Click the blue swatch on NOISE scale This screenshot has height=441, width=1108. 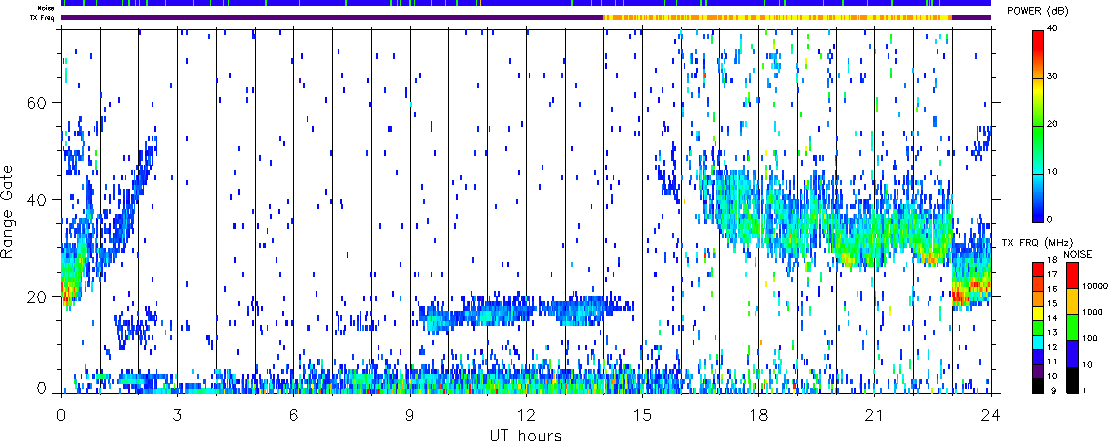[x=1072, y=353]
